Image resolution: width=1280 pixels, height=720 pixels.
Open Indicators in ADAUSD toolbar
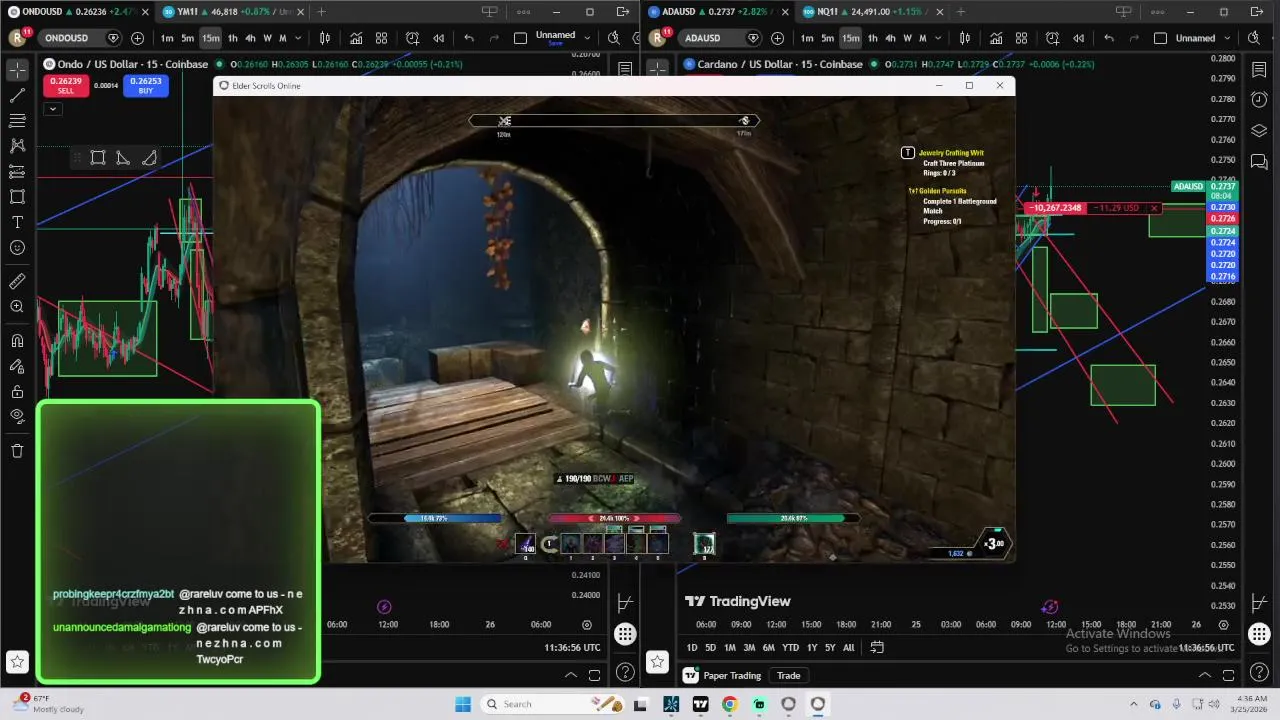(x=996, y=38)
